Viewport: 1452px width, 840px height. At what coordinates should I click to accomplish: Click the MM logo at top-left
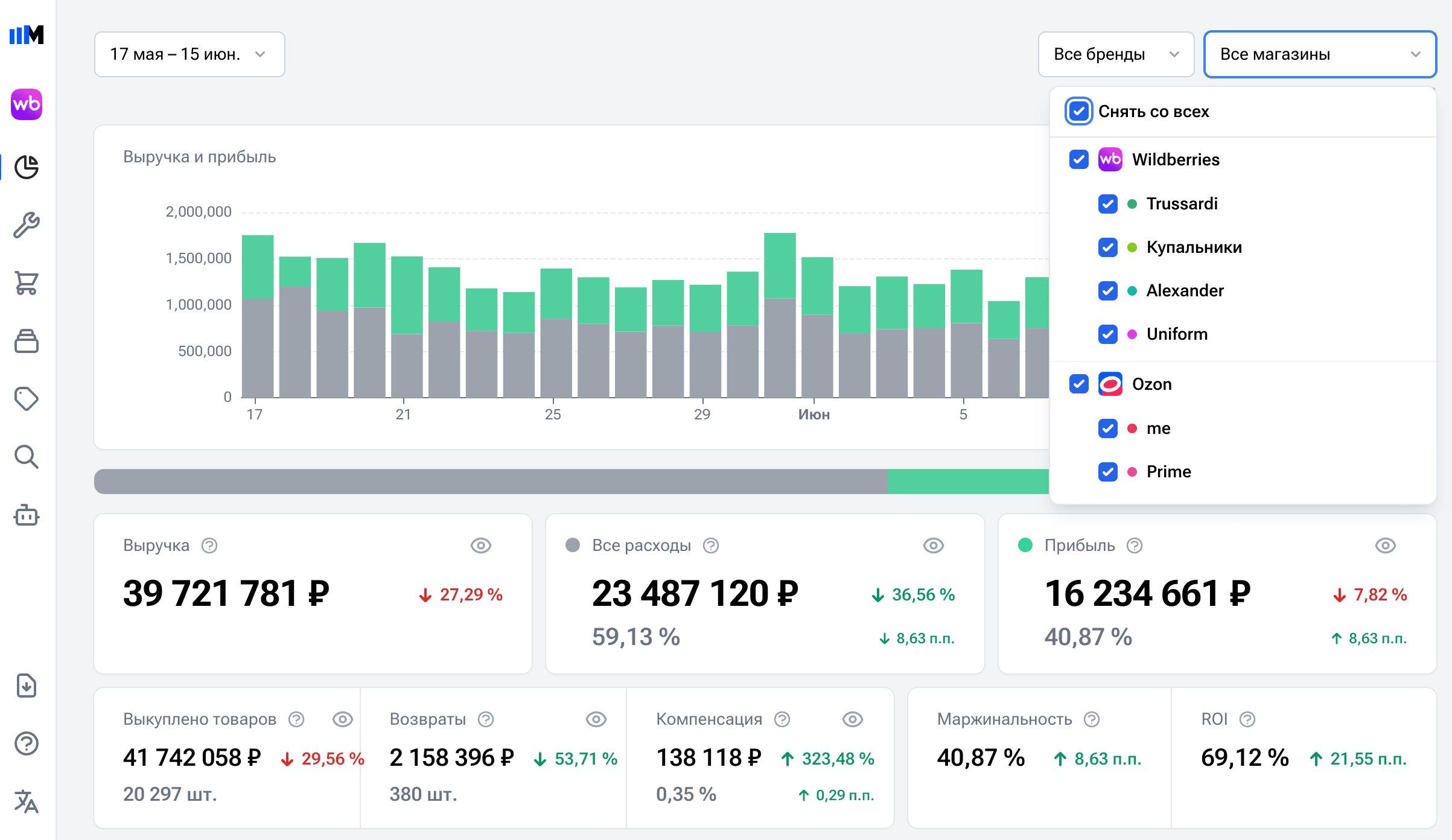27,34
